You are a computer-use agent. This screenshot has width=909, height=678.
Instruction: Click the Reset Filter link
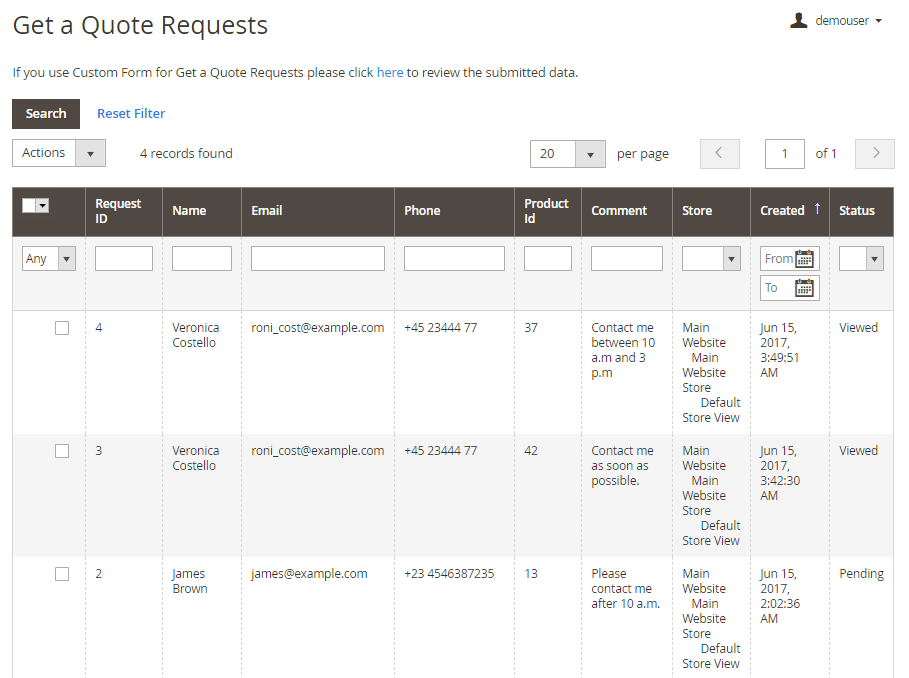tap(131, 114)
